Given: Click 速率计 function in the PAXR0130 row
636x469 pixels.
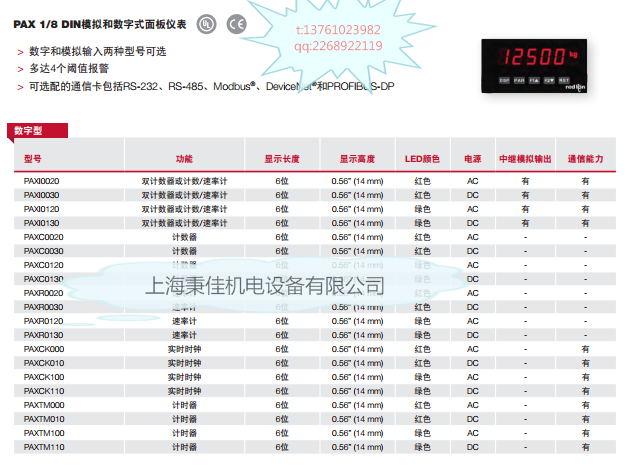Looking at the screenshot, I should (x=184, y=335).
